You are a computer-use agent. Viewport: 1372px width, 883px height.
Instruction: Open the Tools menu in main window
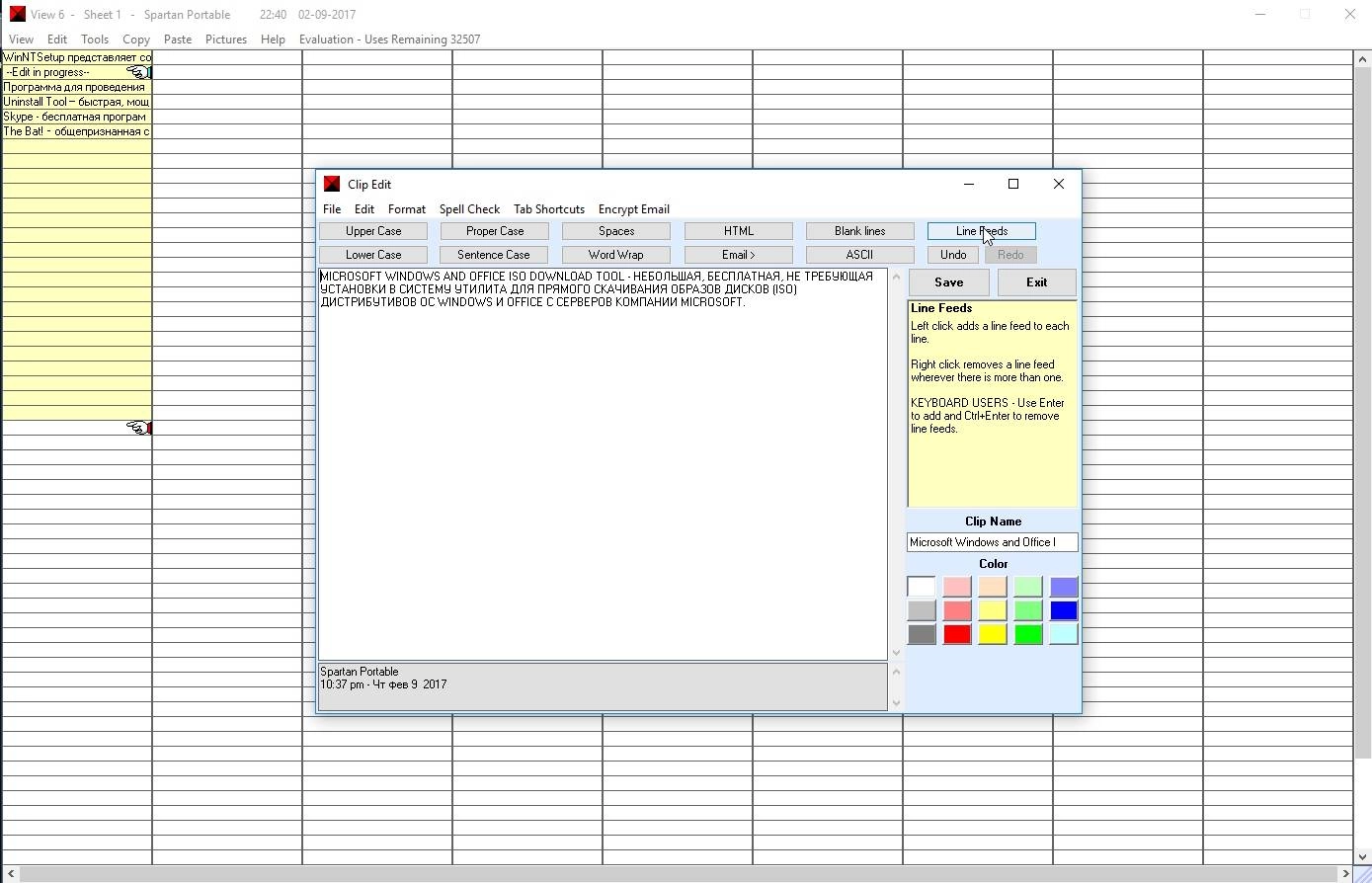tap(95, 40)
